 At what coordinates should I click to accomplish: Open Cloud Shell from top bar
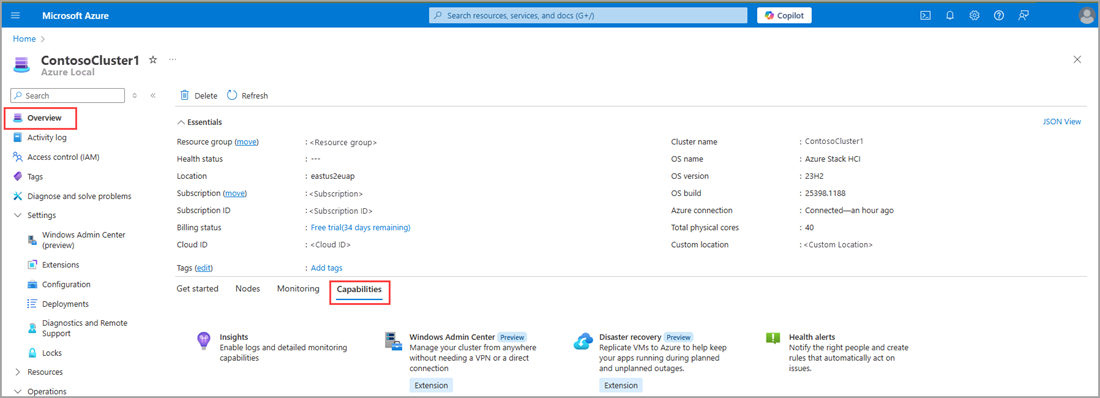click(925, 15)
